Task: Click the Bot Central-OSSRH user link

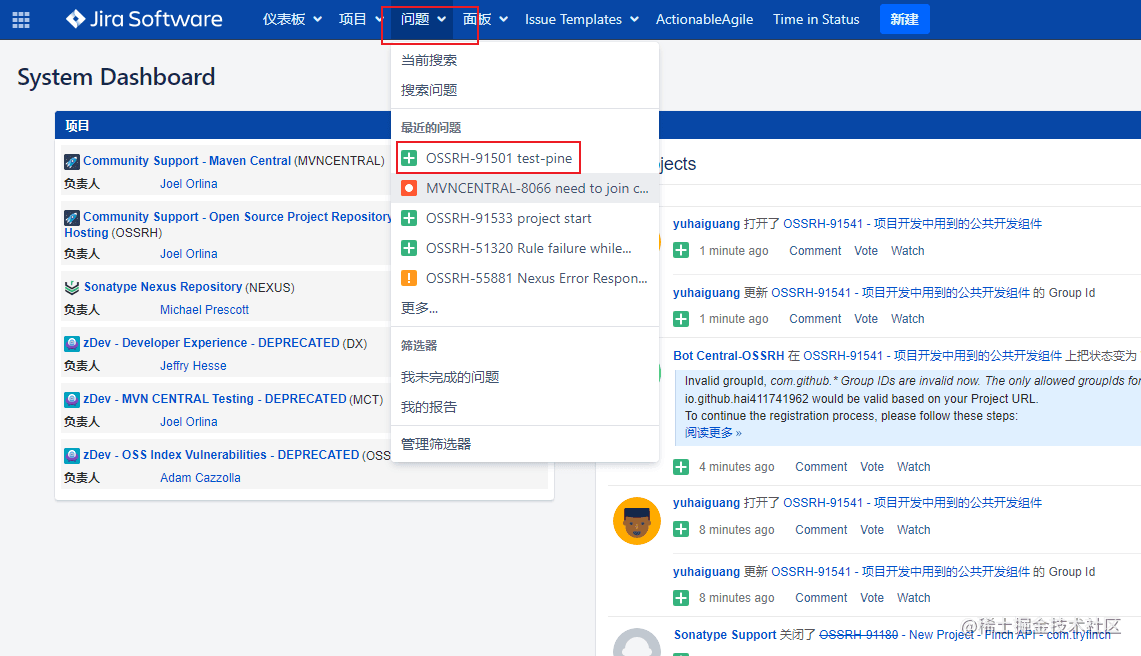Action: click(x=728, y=356)
